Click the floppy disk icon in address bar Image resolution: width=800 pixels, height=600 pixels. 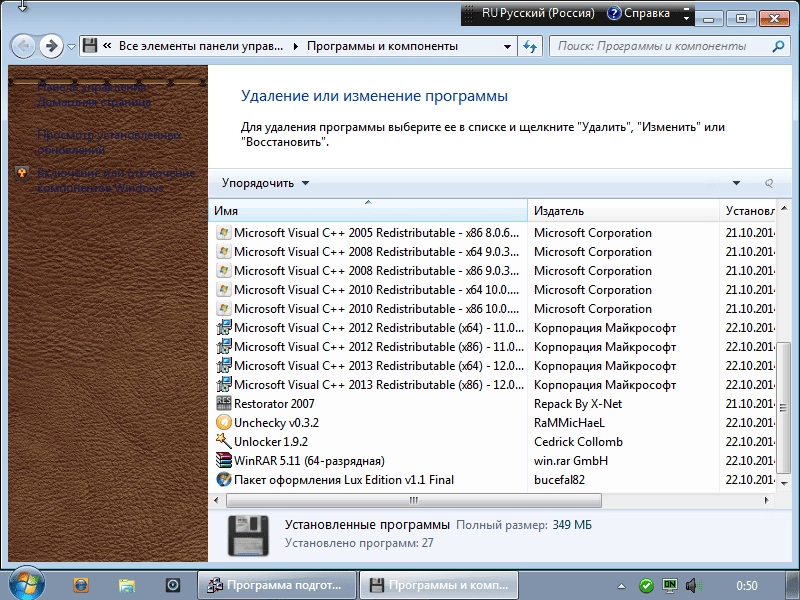coord(90,46)
